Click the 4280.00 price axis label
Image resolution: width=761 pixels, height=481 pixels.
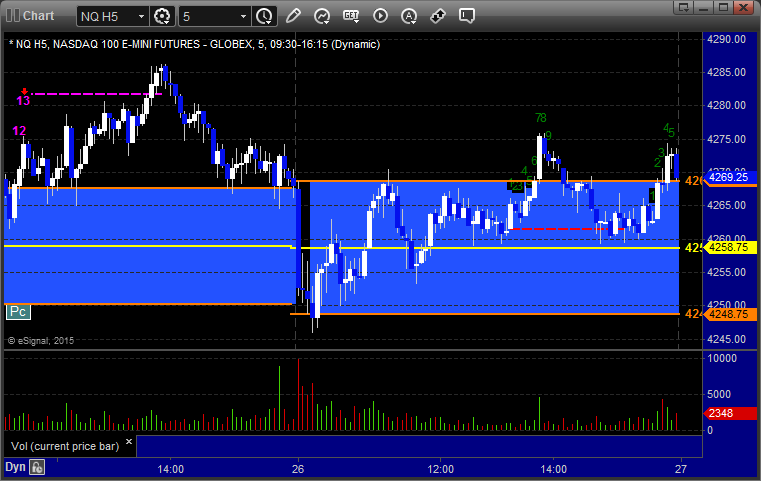727,105
